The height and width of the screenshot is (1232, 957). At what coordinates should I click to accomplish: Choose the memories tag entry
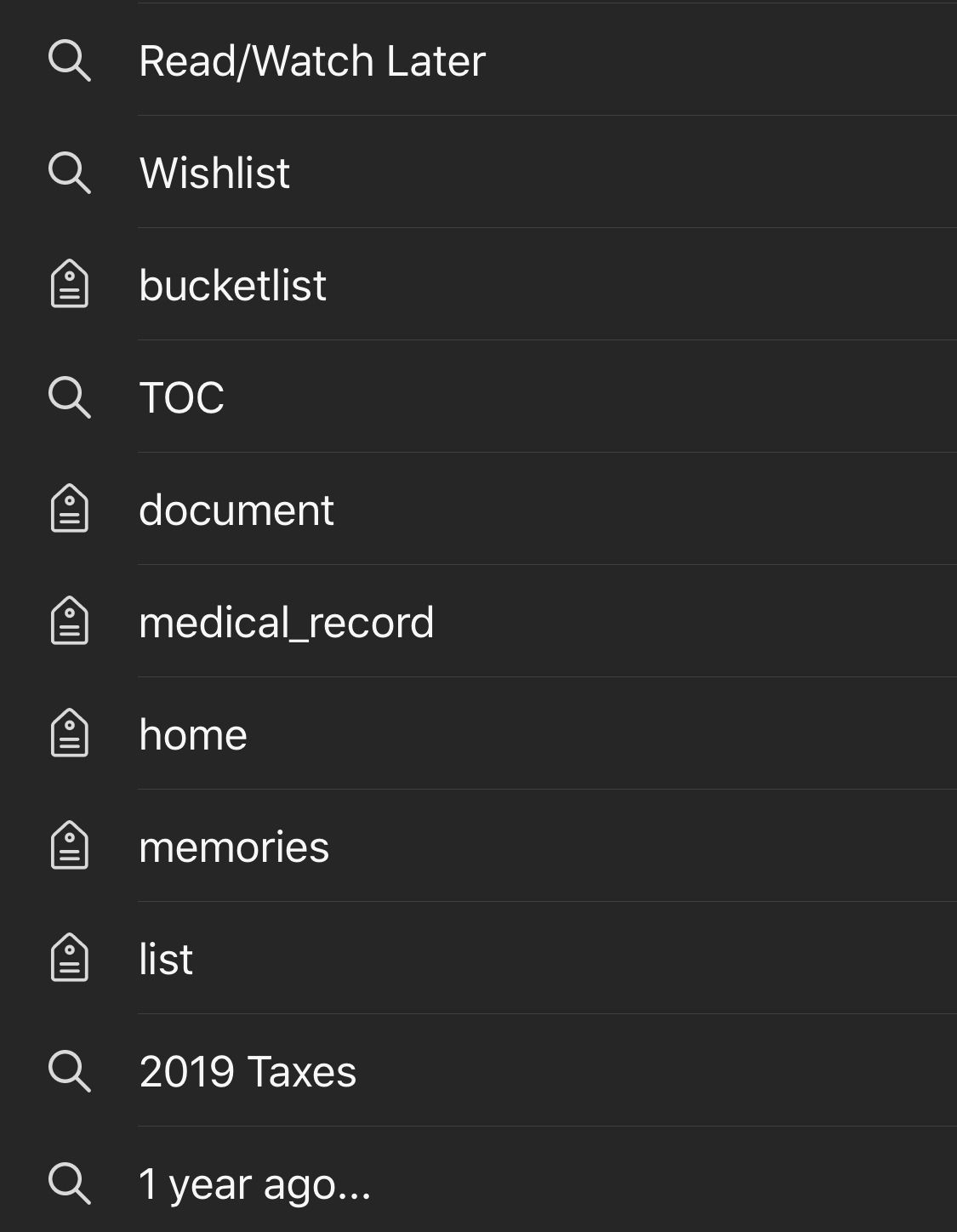coord(234,847)
